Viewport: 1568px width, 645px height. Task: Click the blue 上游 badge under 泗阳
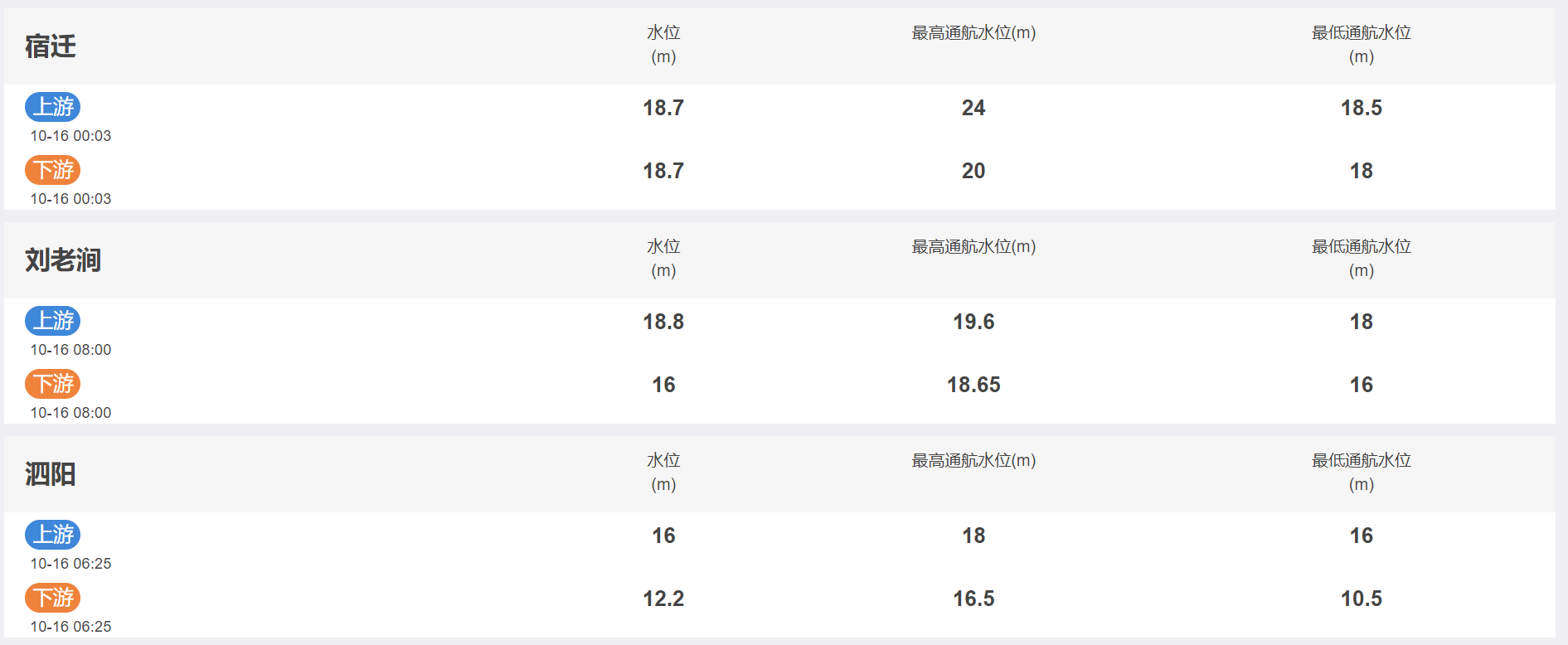click(x=52, y=535)
